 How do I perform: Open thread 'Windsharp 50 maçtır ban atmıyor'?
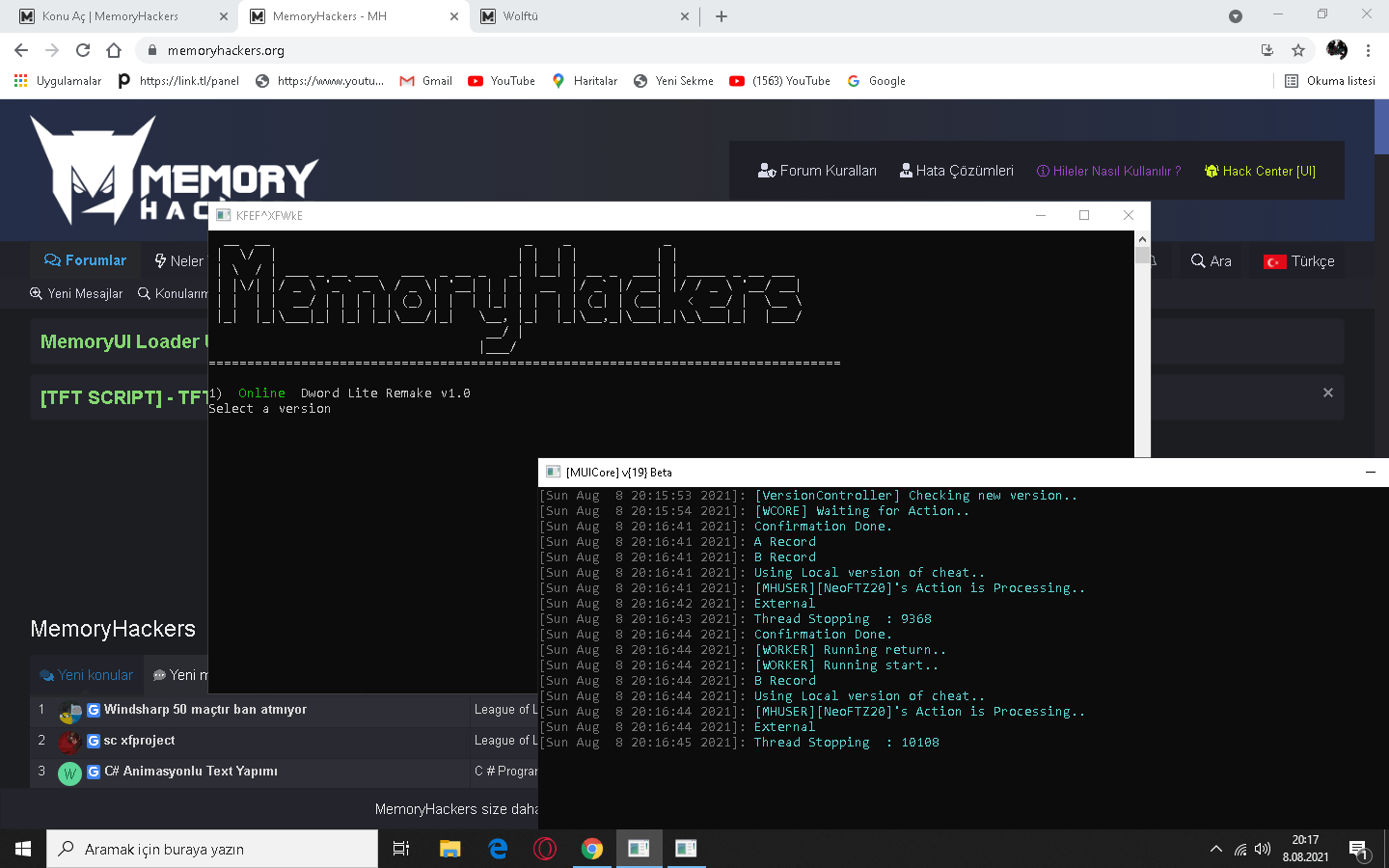tap(204, 710)
